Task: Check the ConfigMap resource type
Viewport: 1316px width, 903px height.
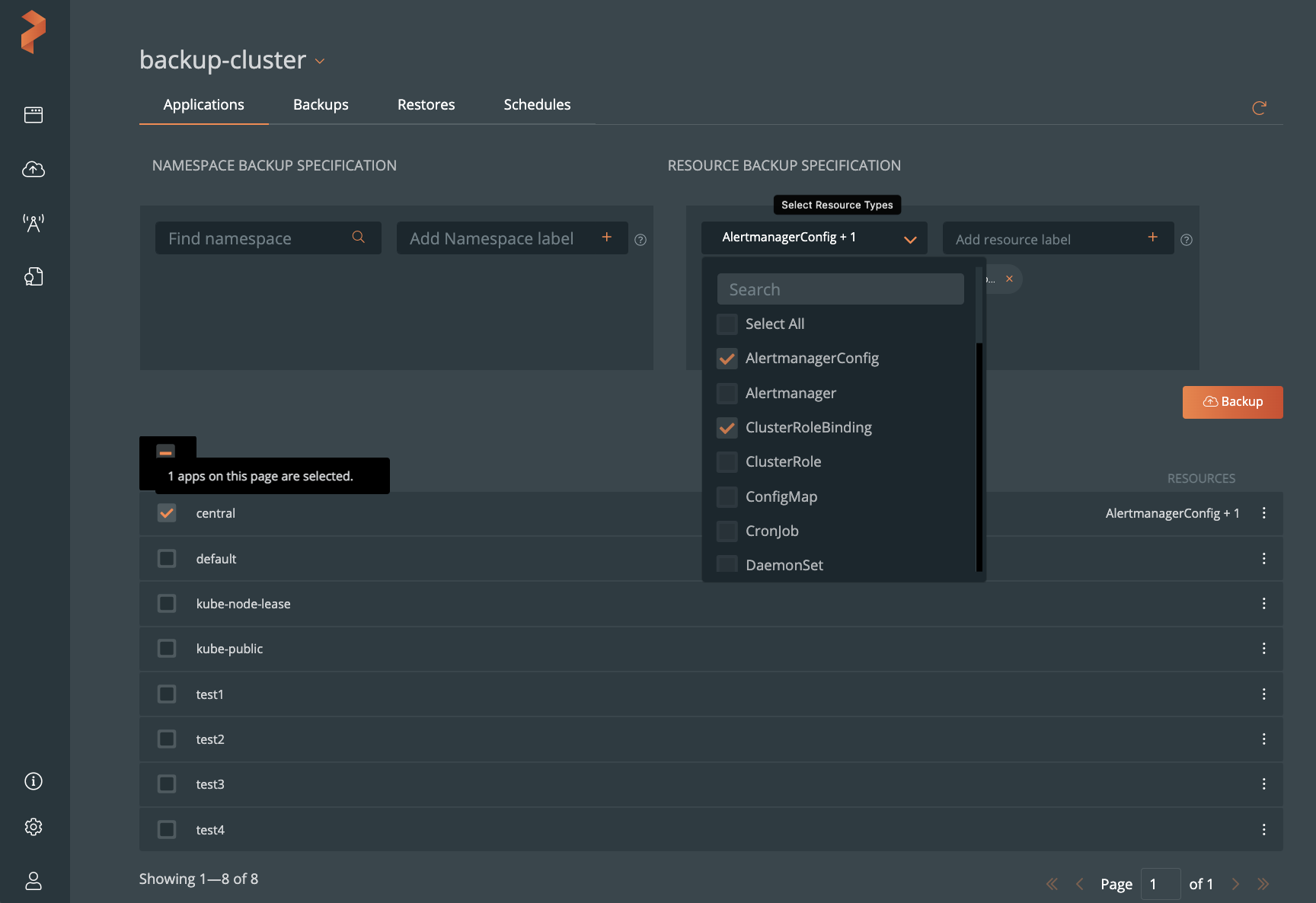Action: pyautogui.click(x=727, y=497)
